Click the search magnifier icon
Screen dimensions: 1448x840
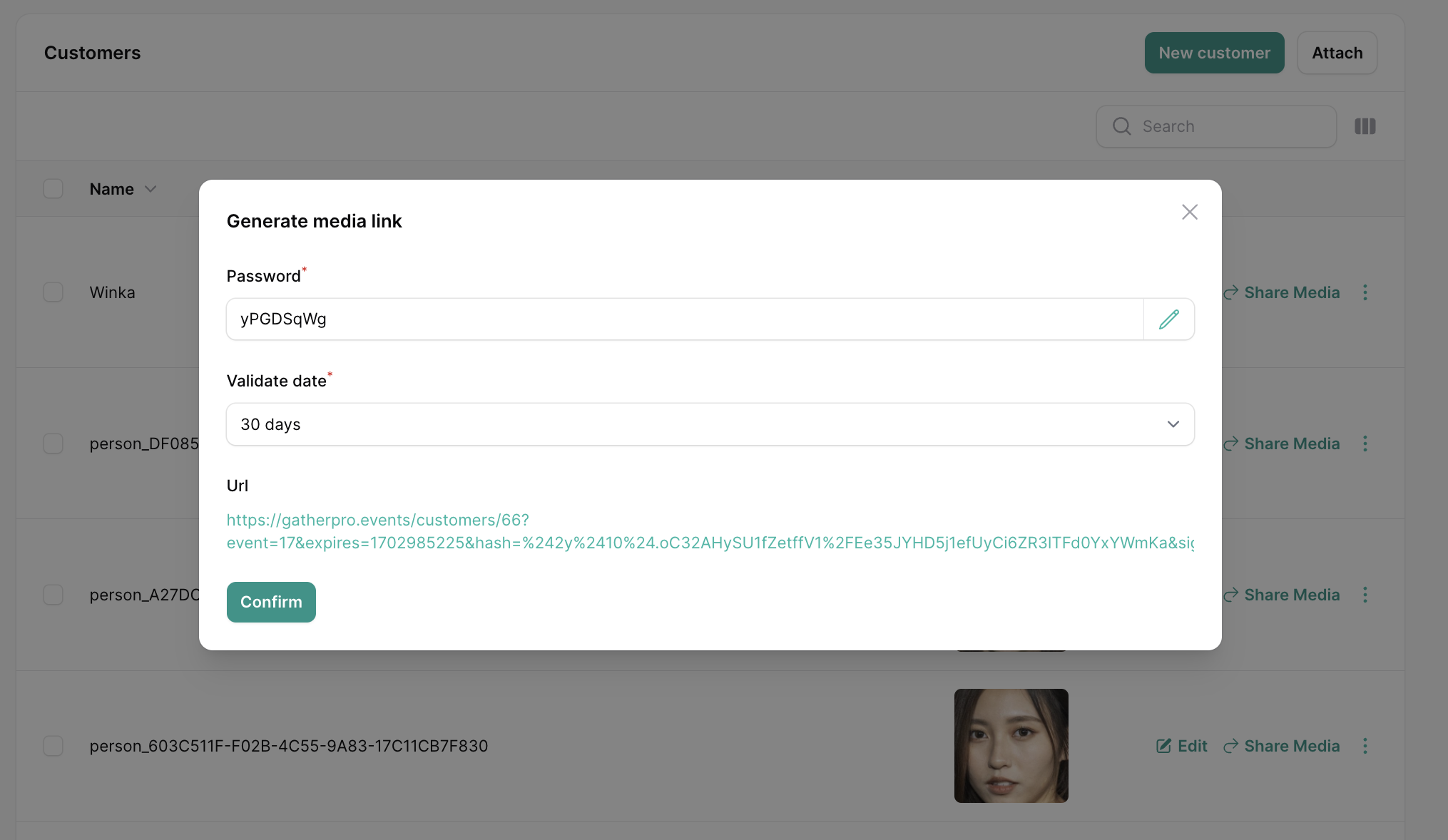coord(1121,126)
